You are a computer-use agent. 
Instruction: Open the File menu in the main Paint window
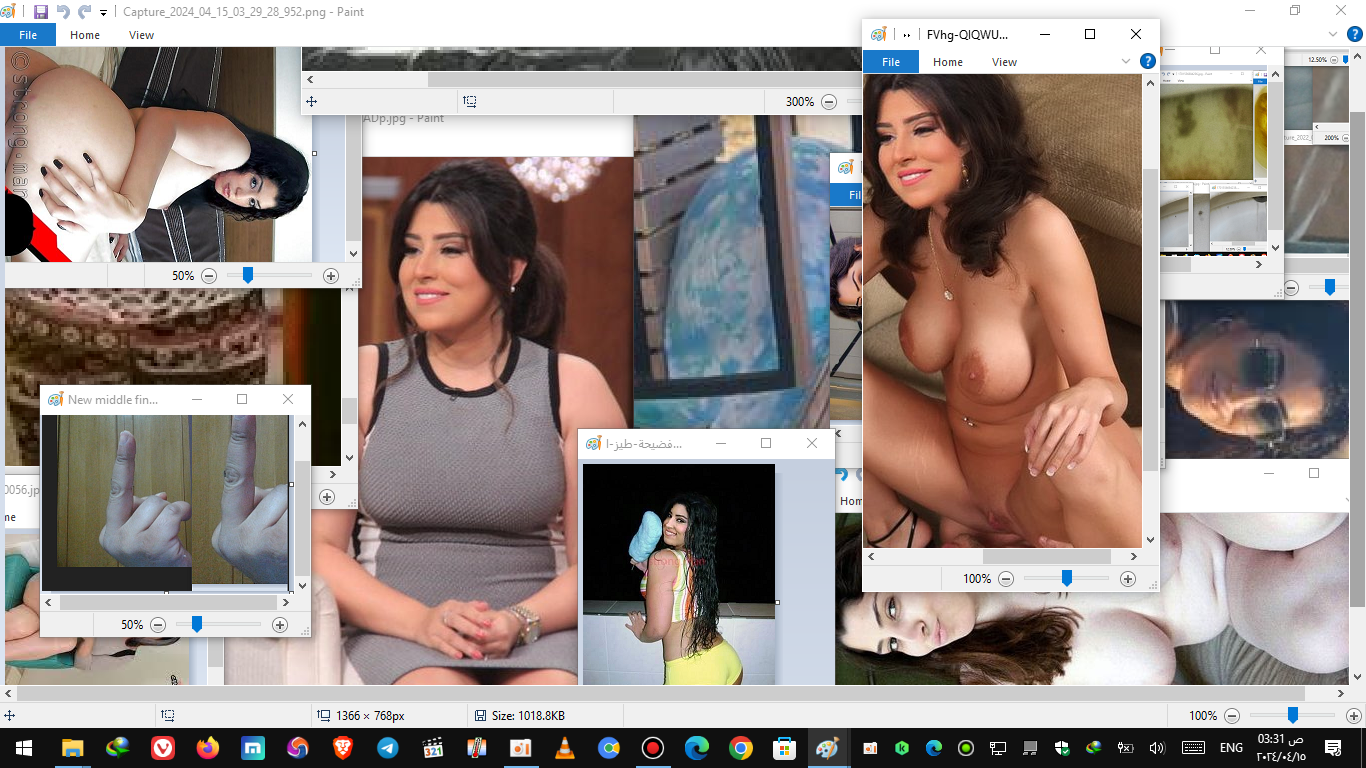point(28,34)
